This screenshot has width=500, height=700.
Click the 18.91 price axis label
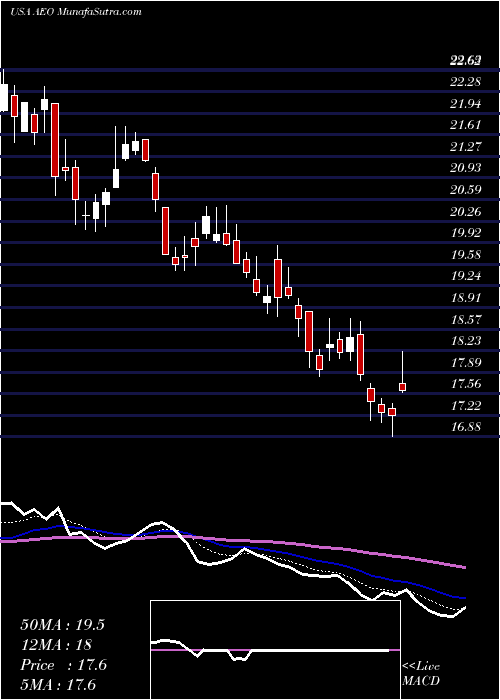(x=466, y=298)
